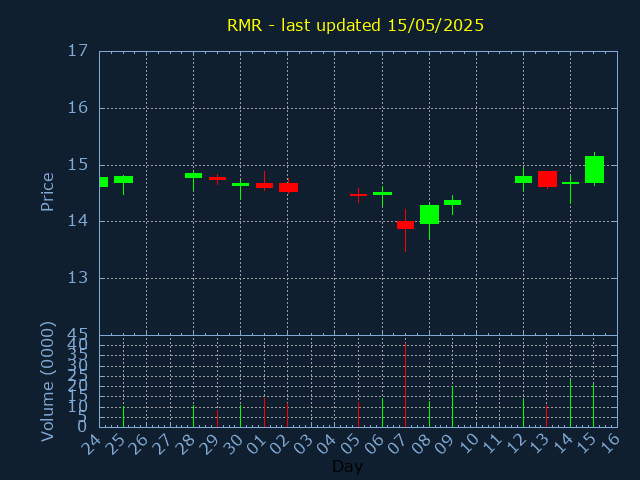Viewport: 640px width, 480px height.
Task: Select the red candlestick for day 29
Action: point(218,178)
